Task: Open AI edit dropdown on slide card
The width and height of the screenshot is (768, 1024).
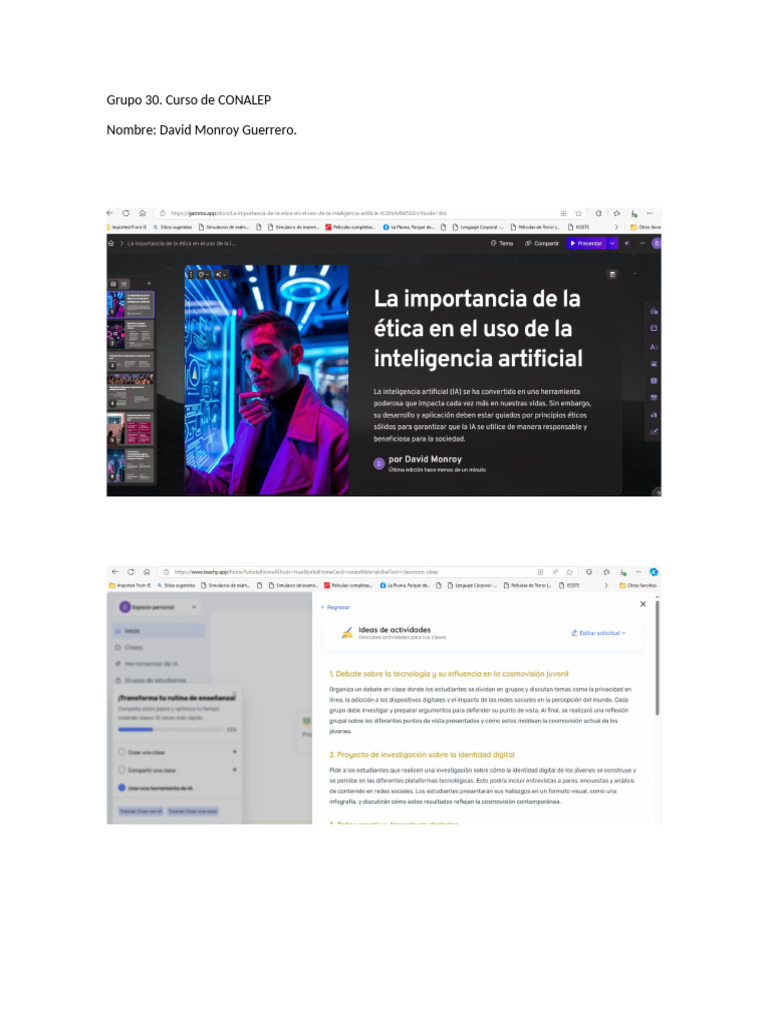Action: (x=221, y=275)
